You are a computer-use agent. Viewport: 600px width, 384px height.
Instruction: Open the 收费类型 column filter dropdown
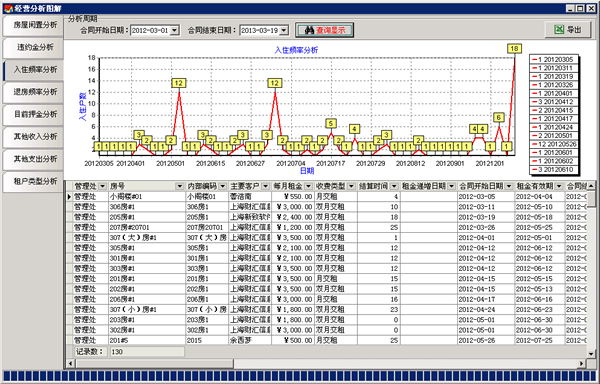click(x=351, y=186)
